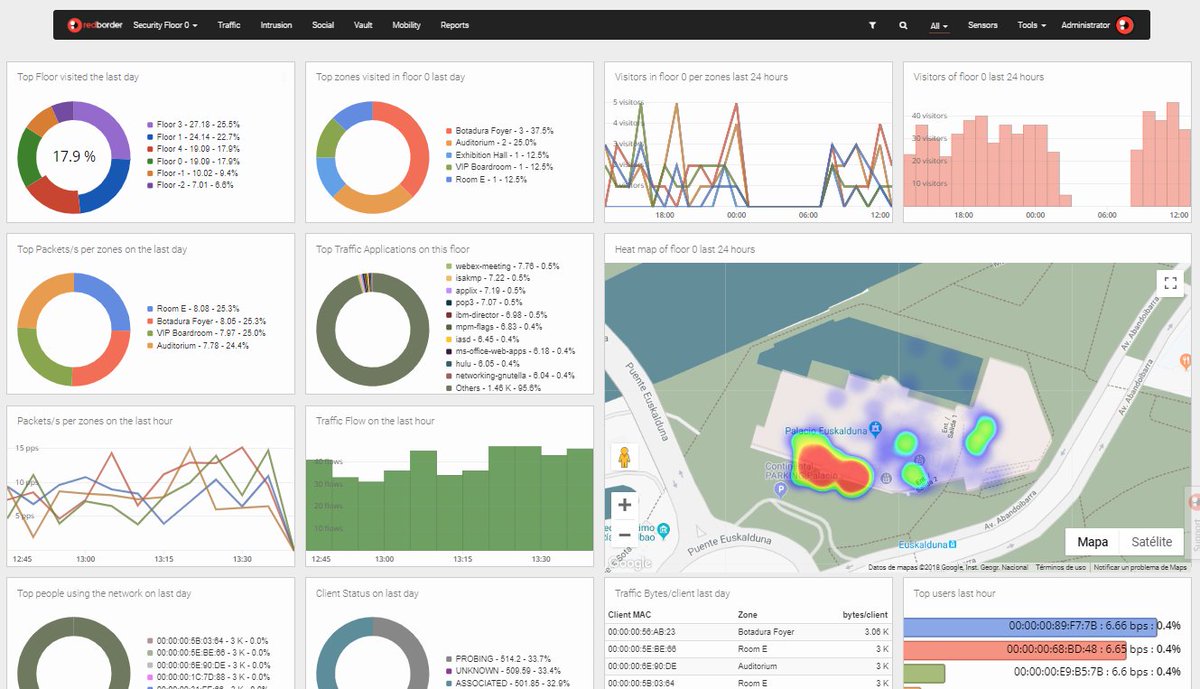The image size is (1200, 689).
Task: Select table row 00:00:00:5E:BE:66
Action: [x=748, y=649]
